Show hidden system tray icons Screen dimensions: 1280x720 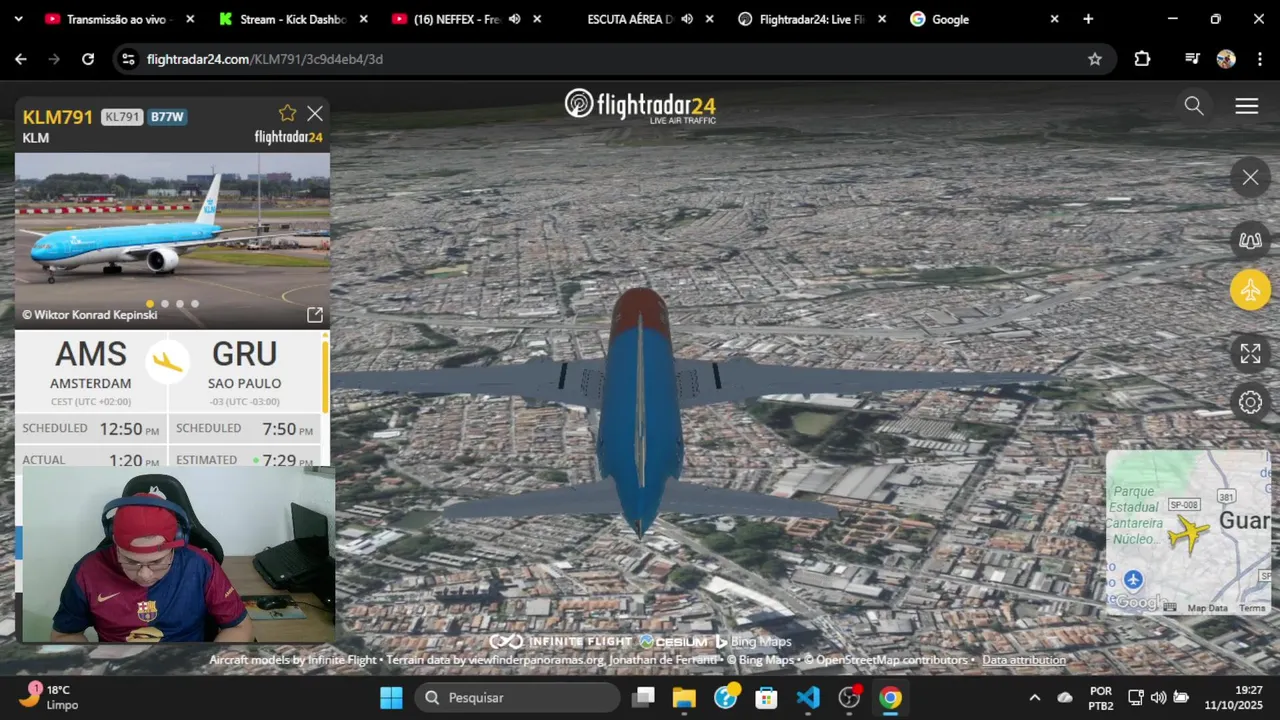click(1034, 697)
